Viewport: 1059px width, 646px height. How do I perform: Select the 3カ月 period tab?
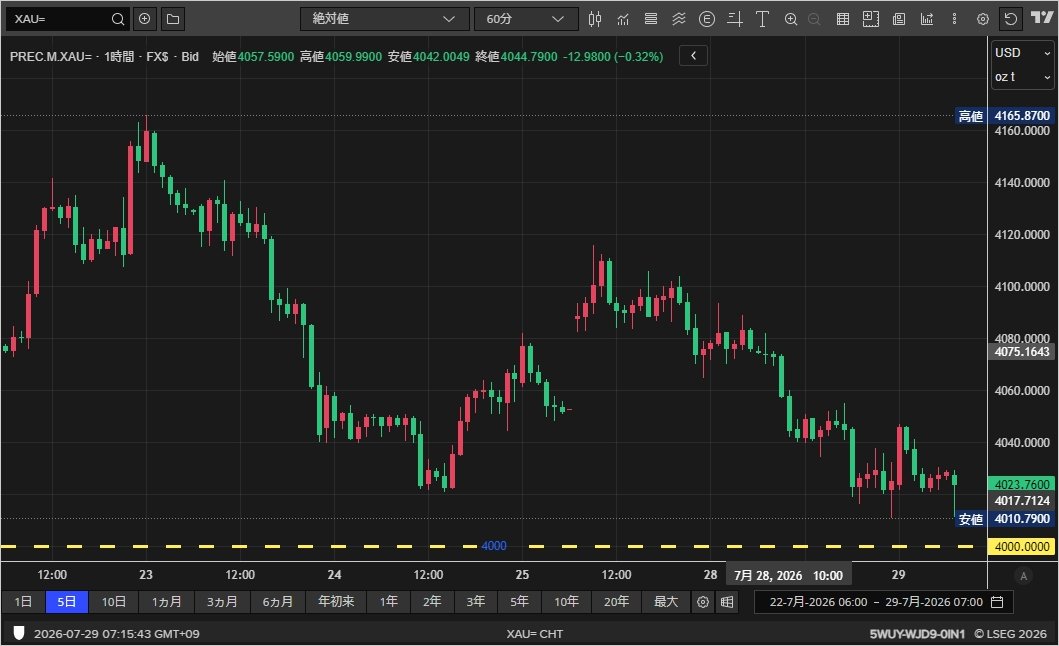tap(222, 601)
